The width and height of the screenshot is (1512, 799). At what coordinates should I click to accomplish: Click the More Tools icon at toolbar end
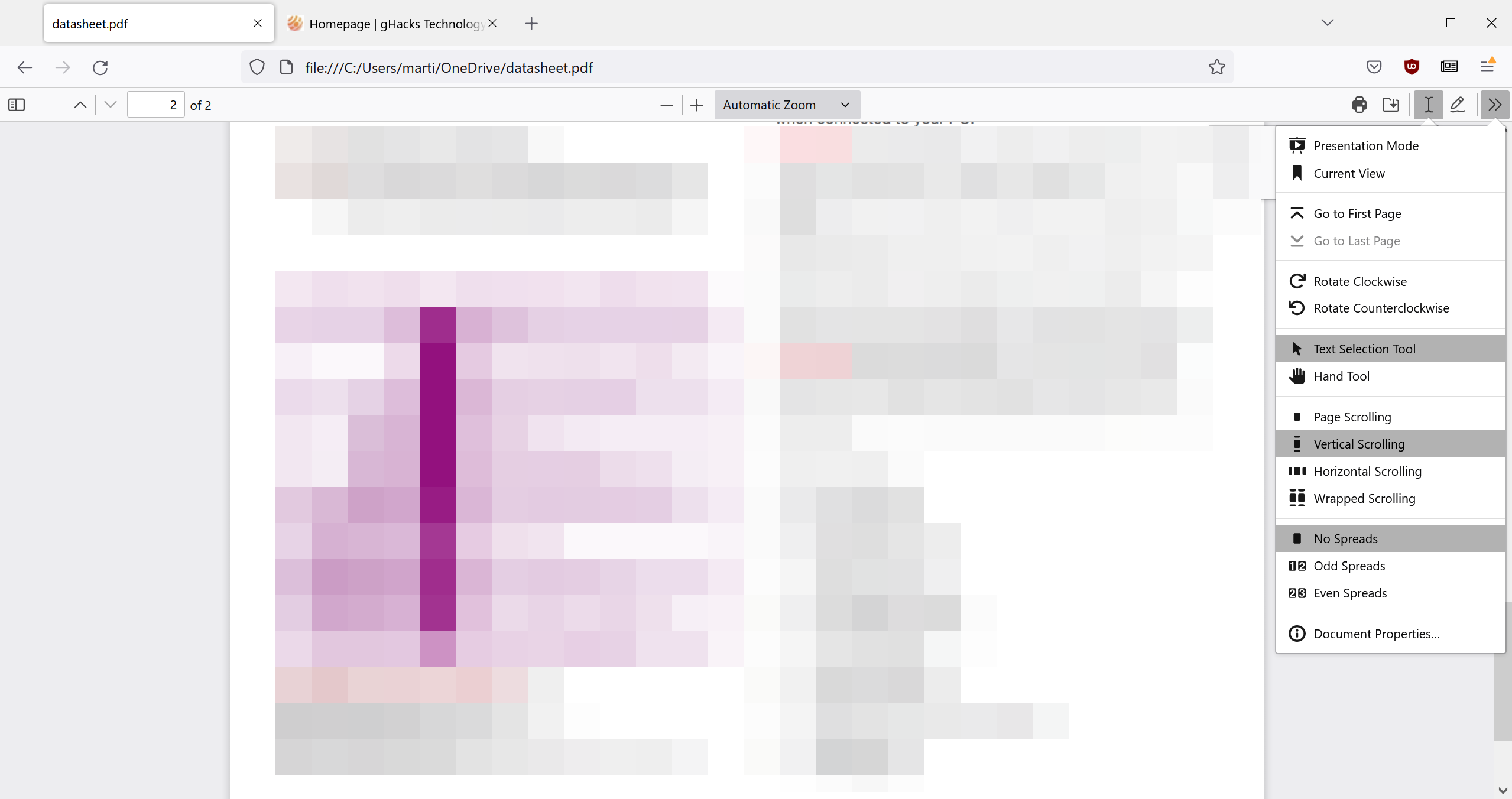click(x=1495, y=104)
